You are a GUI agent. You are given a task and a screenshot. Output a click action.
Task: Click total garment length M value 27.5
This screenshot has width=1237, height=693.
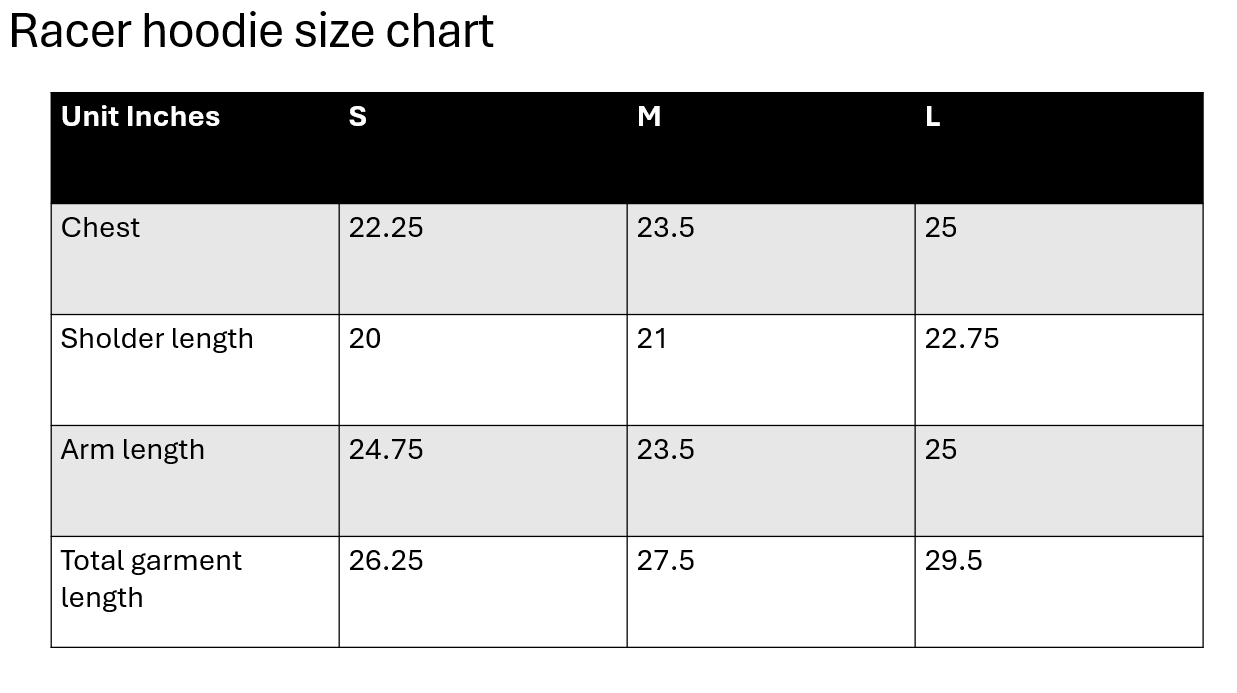click(x=666, y=561)
